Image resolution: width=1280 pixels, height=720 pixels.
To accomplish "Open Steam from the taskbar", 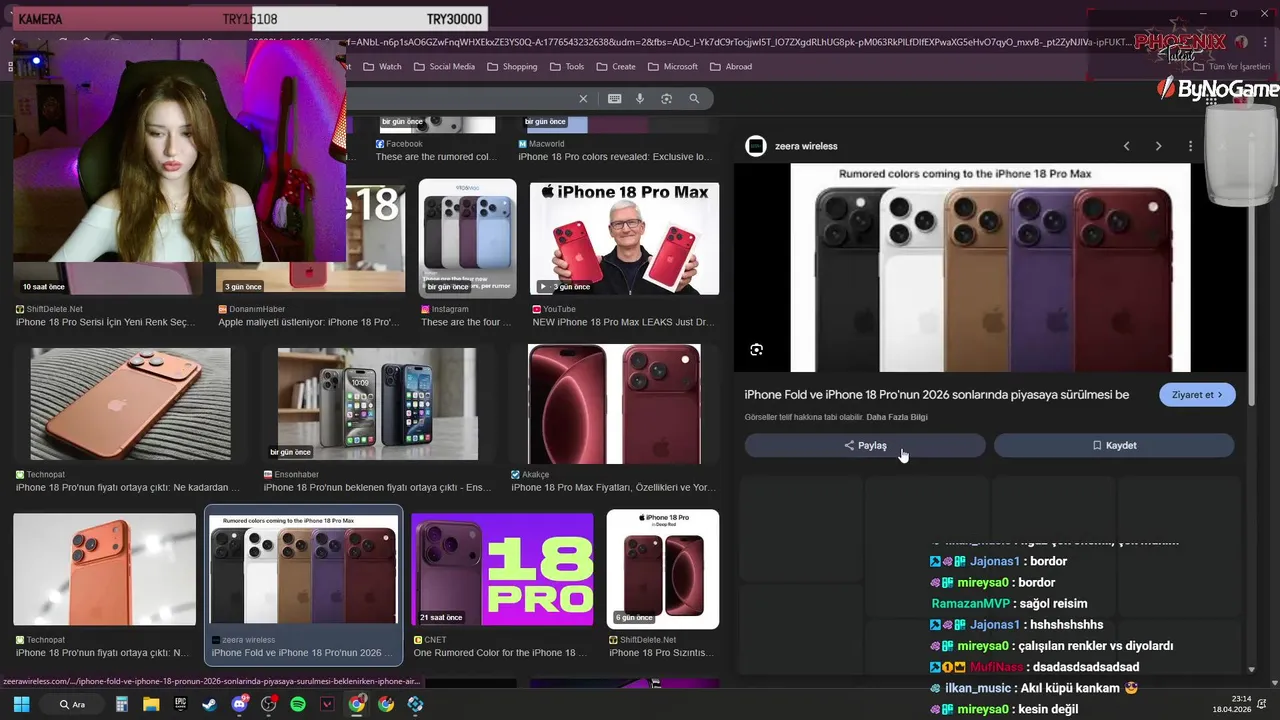I will 210,704.
